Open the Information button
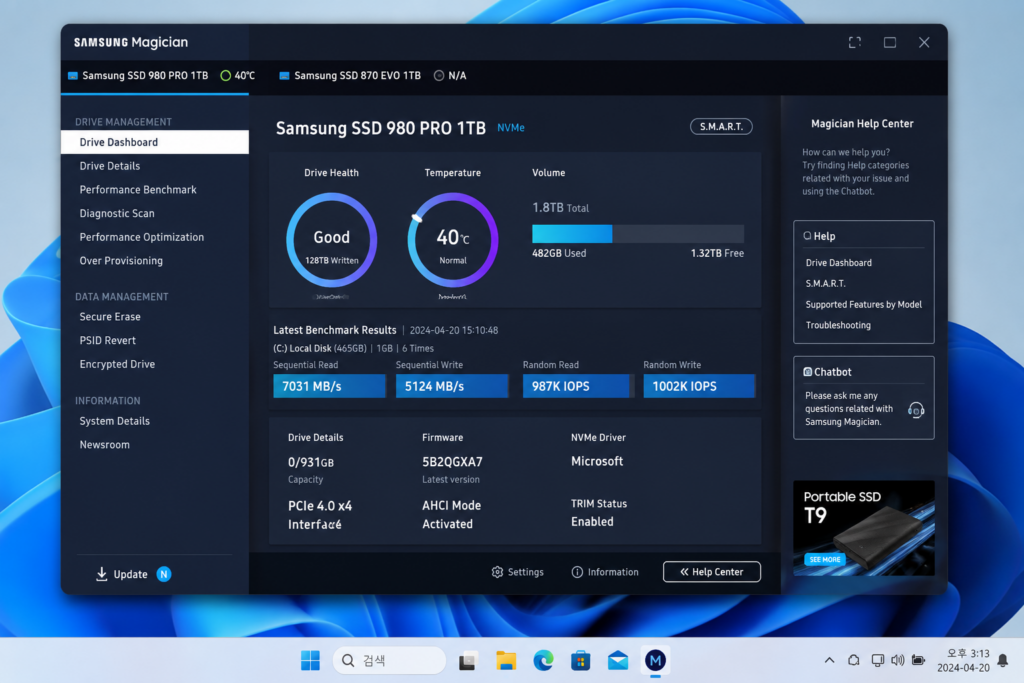The width and height of the screenshot is (1024, 683). [x=605, y=572]
